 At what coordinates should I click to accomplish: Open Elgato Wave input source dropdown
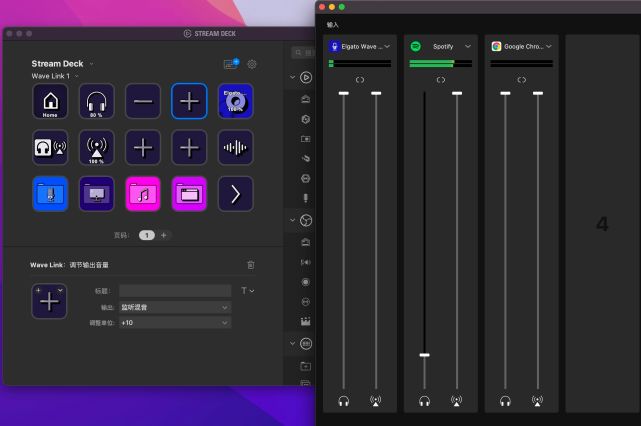tap(387, 46)
